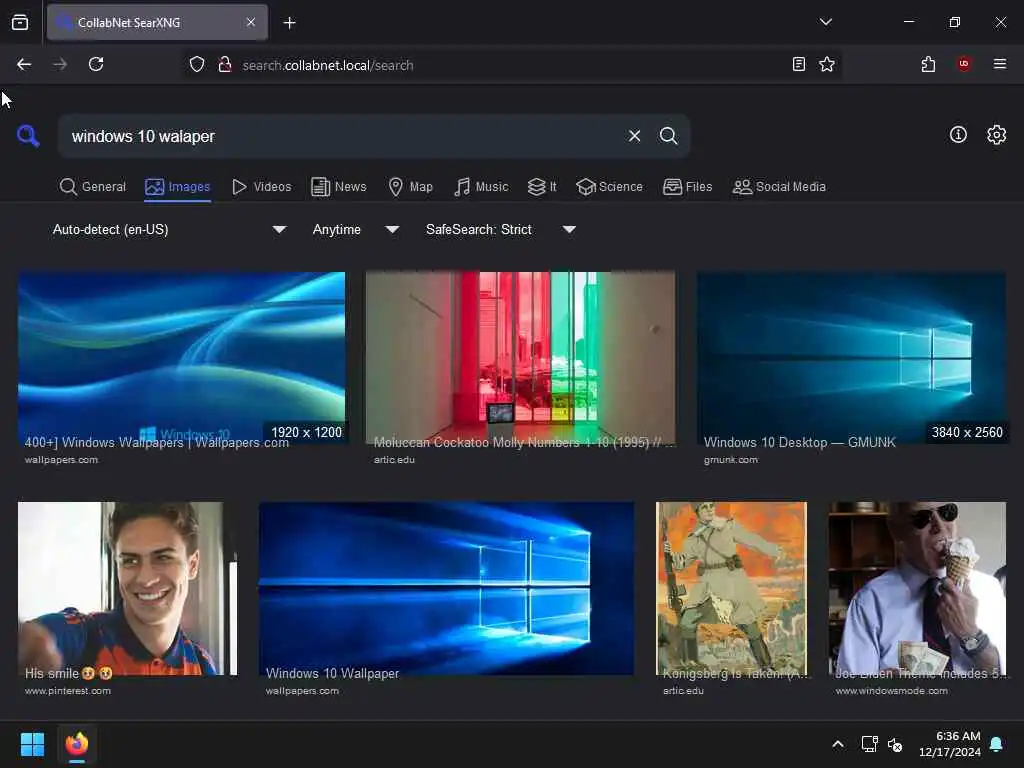Image resolution: width=1024 pixels, height=768 pixels.
Task: Switch to the Files tab
Action: coord(688,187)
